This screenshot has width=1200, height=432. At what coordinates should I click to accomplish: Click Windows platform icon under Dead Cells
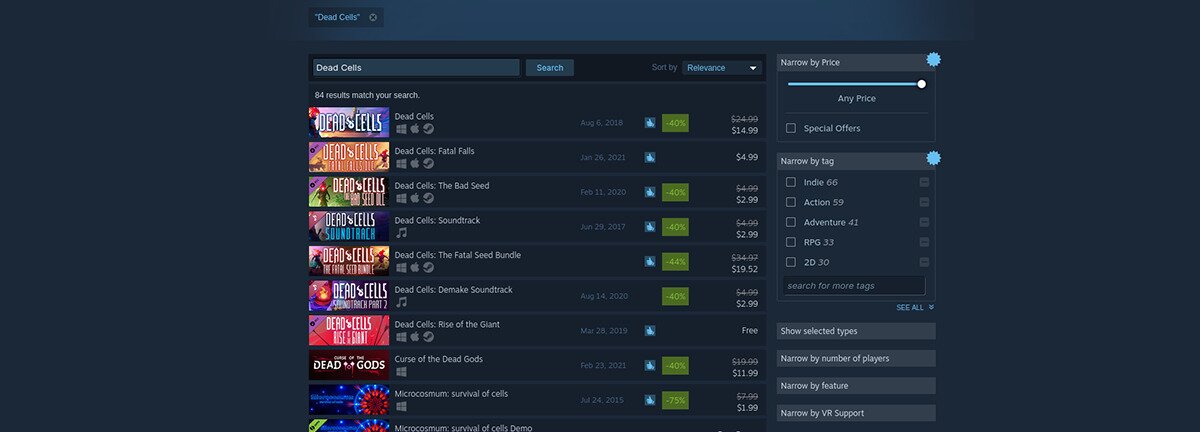(x=400, y=129)
